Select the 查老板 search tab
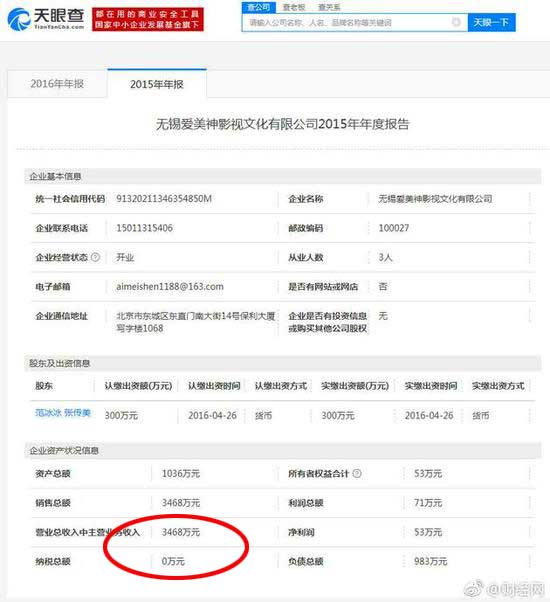The image size is (550, 602). [x=294, y=7]
